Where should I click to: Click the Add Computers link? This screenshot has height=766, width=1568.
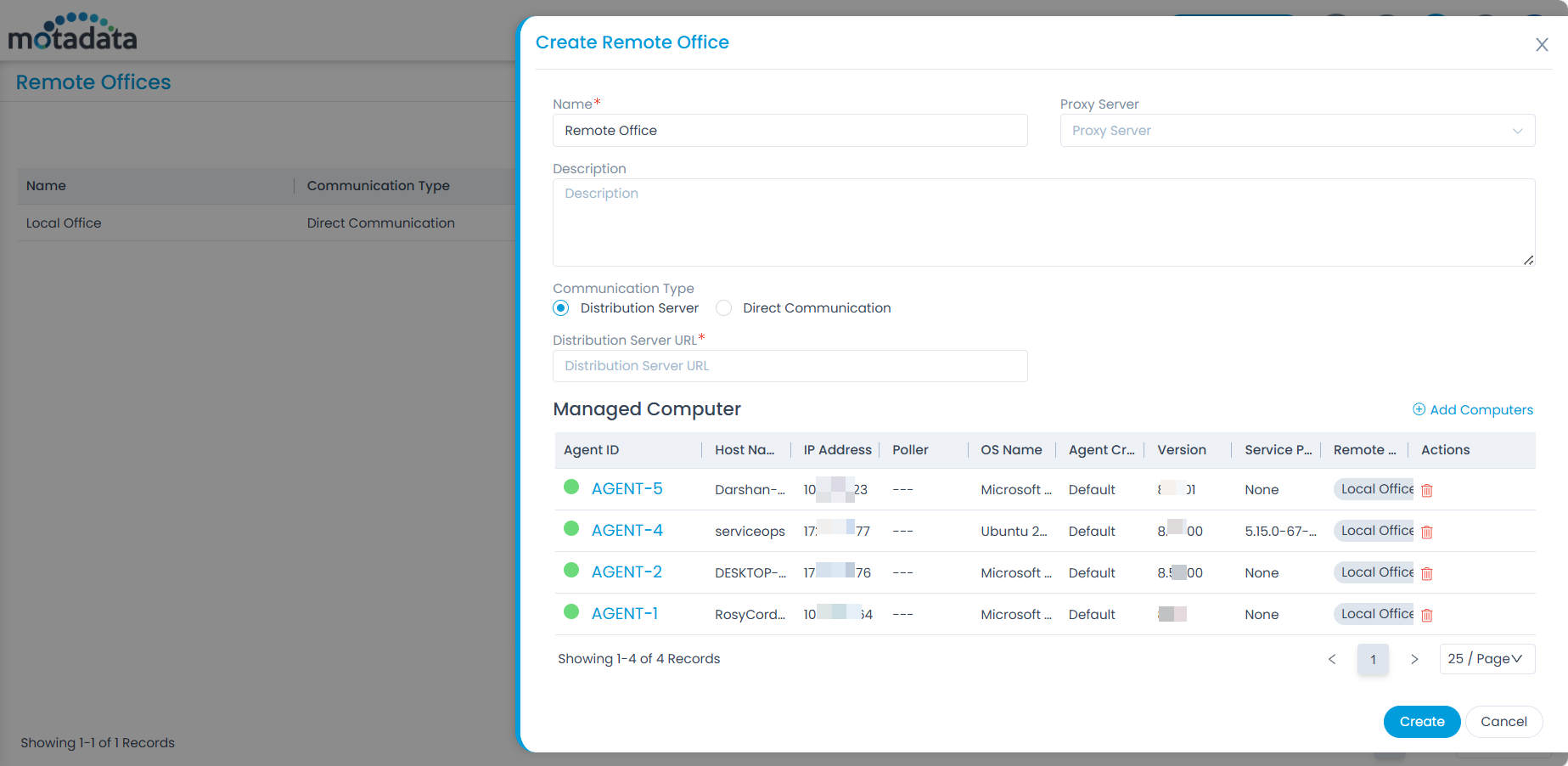(1473, 410)
